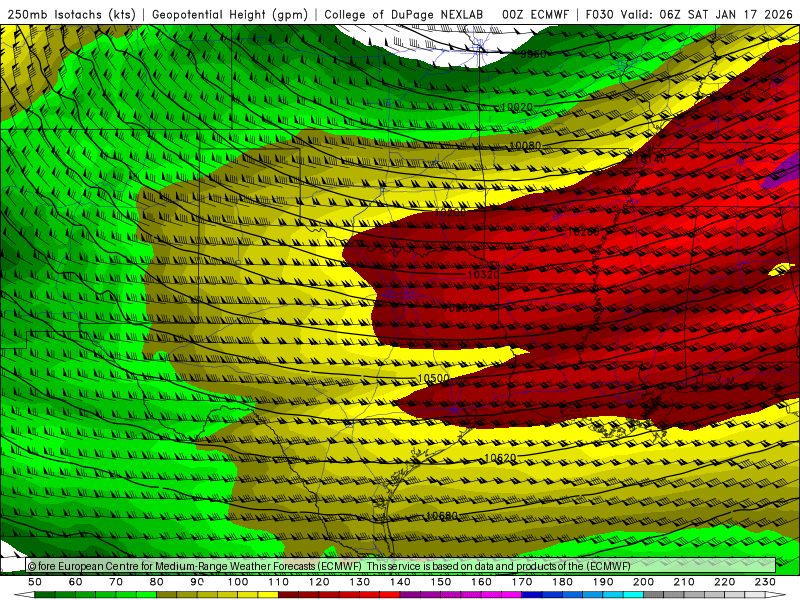The width and height of the screenshot is (800, 600).
Task: Click the 200 kts legend value
Action: pos(643,582)
